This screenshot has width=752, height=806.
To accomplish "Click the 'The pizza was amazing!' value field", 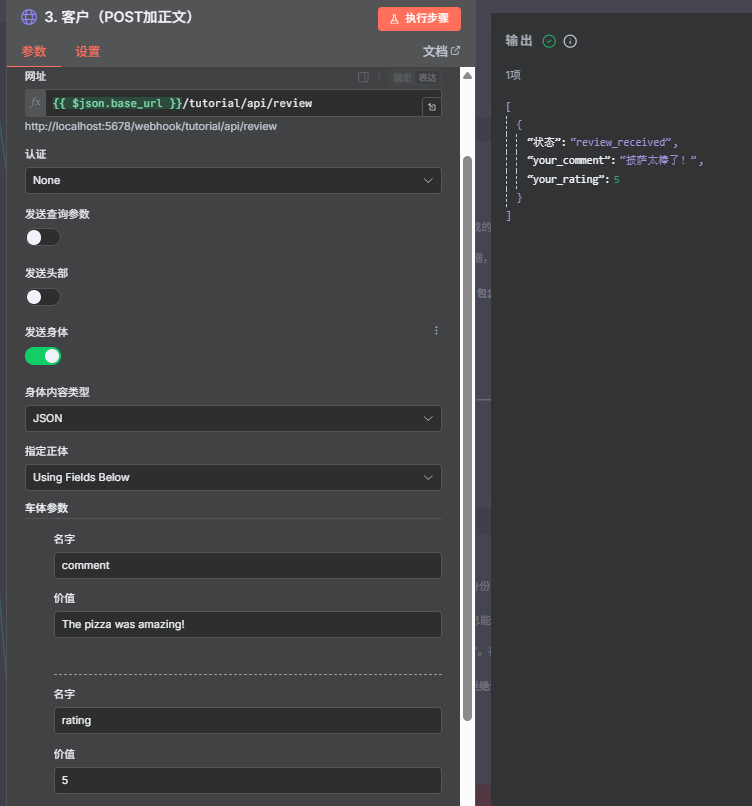I will point(248,625).
